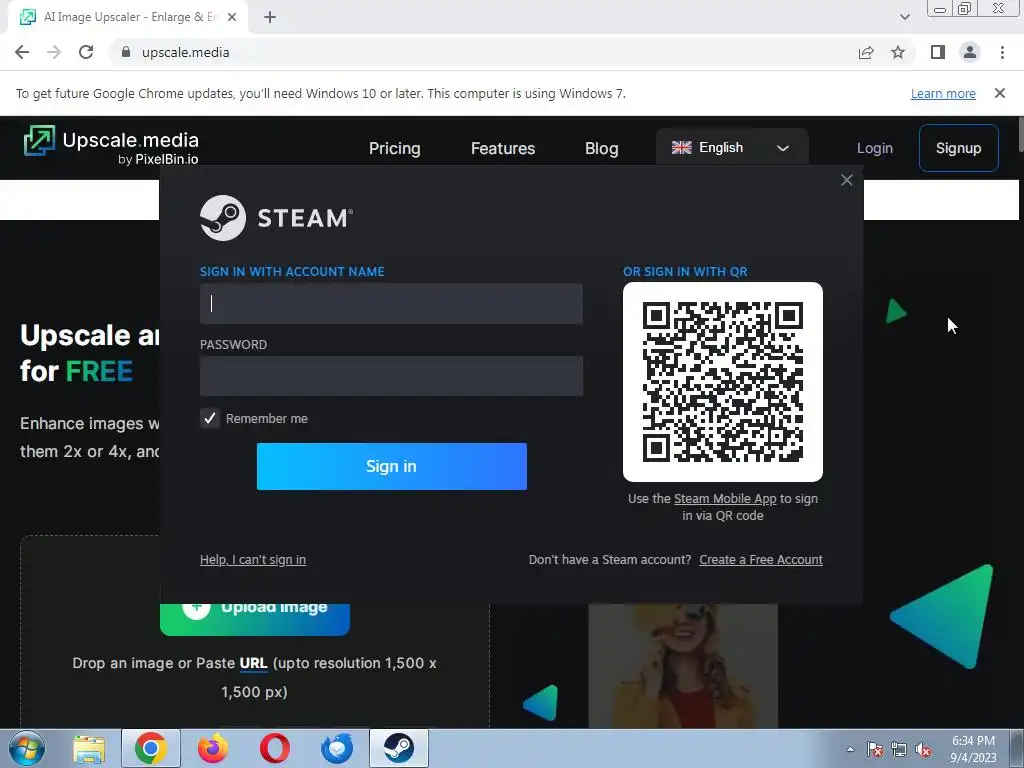
Task: Toggle the Remember me checkbox
Action: click(210, 418)
